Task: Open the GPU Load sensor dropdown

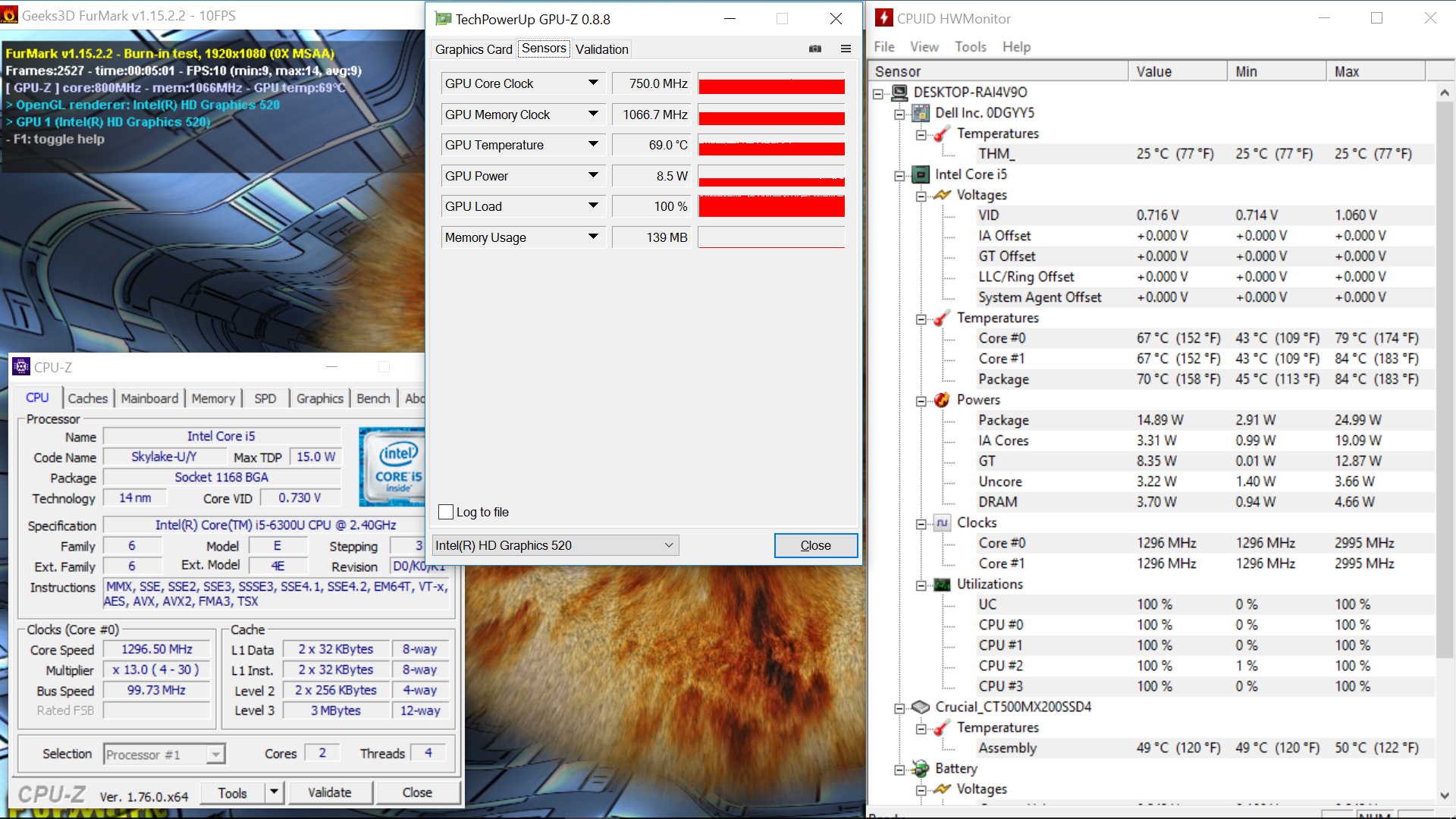Action: 593,206
